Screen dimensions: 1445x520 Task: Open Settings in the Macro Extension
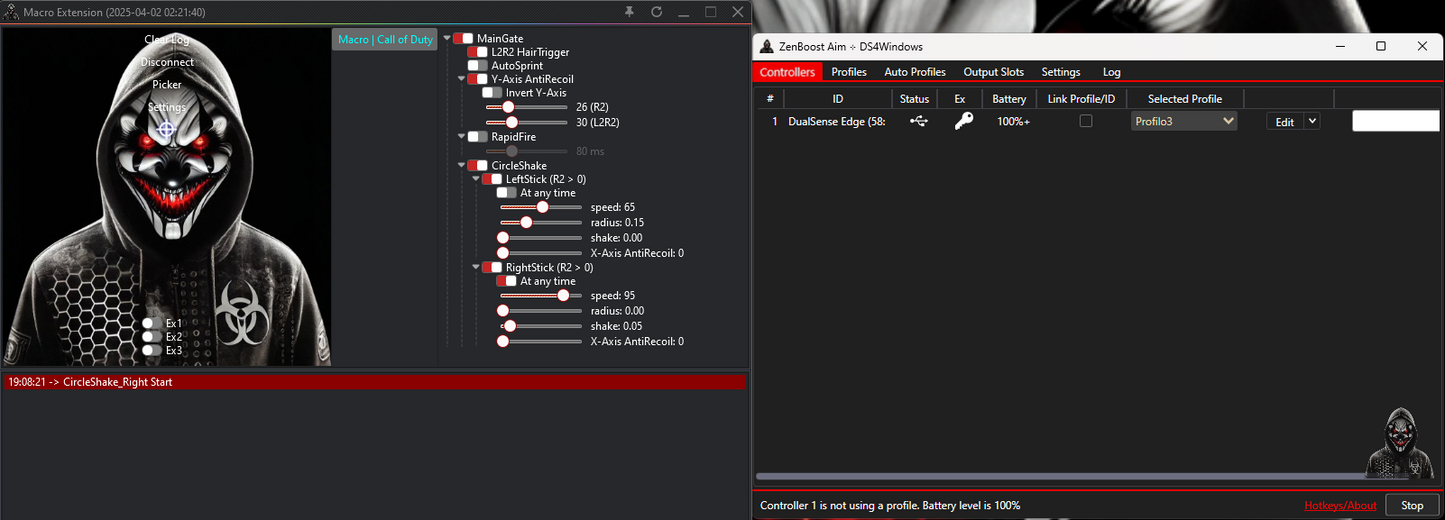click(x=167, y=107)
